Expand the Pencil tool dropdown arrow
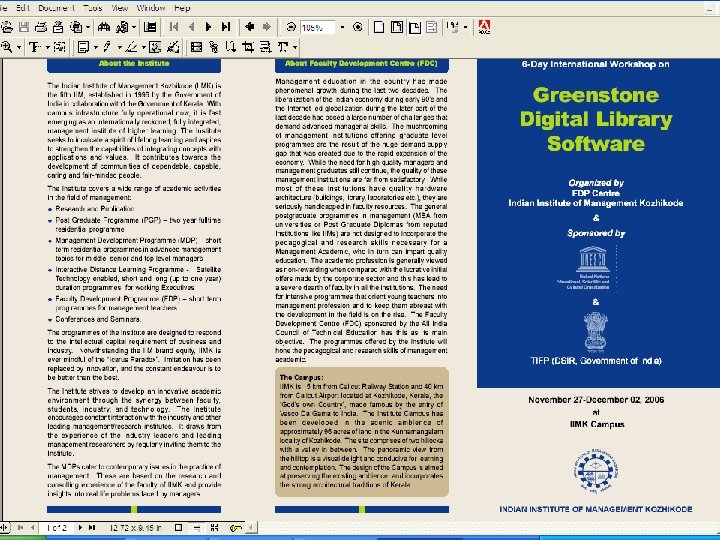 click(119, 47)
